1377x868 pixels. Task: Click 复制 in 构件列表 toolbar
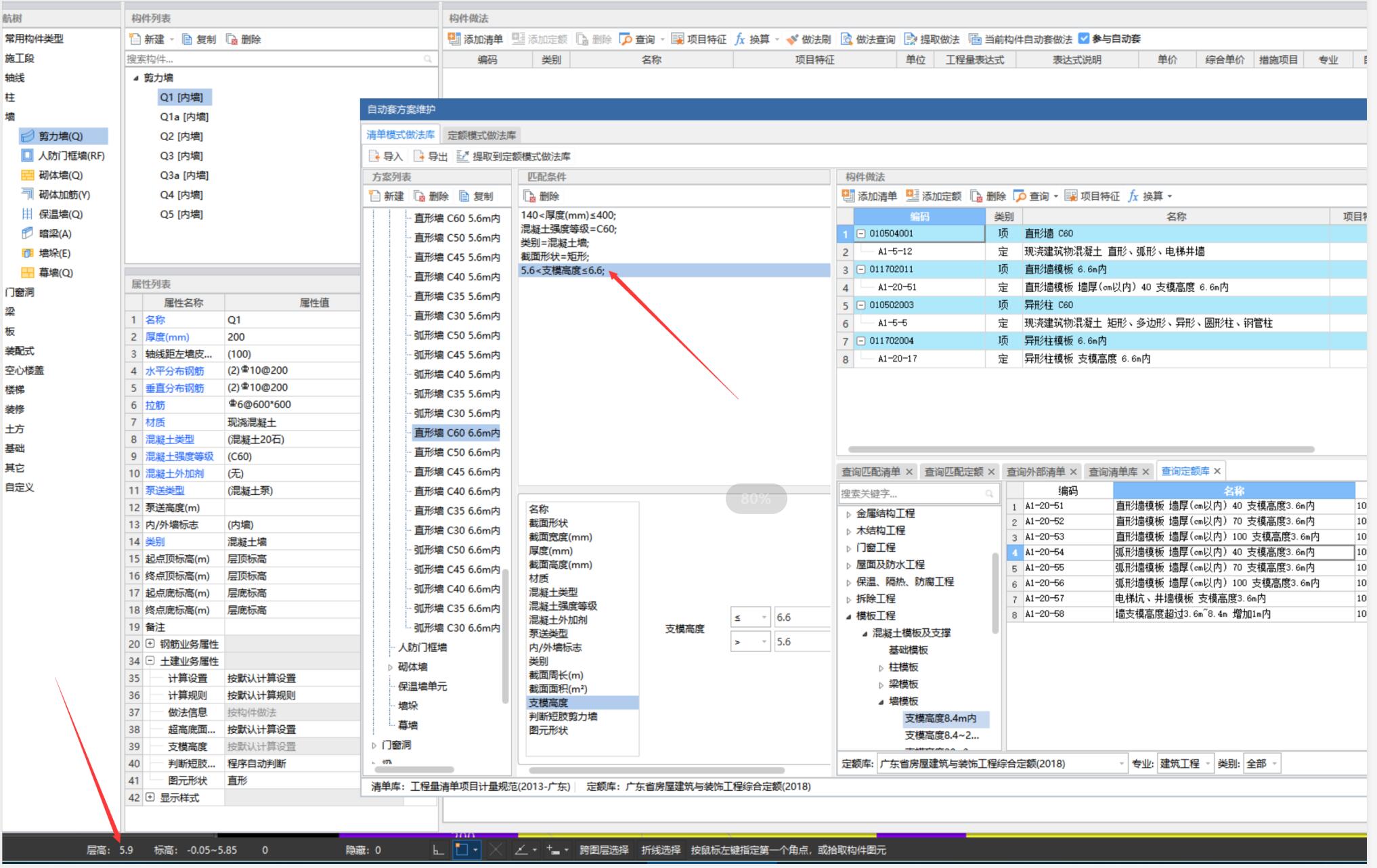click(199, 39)
